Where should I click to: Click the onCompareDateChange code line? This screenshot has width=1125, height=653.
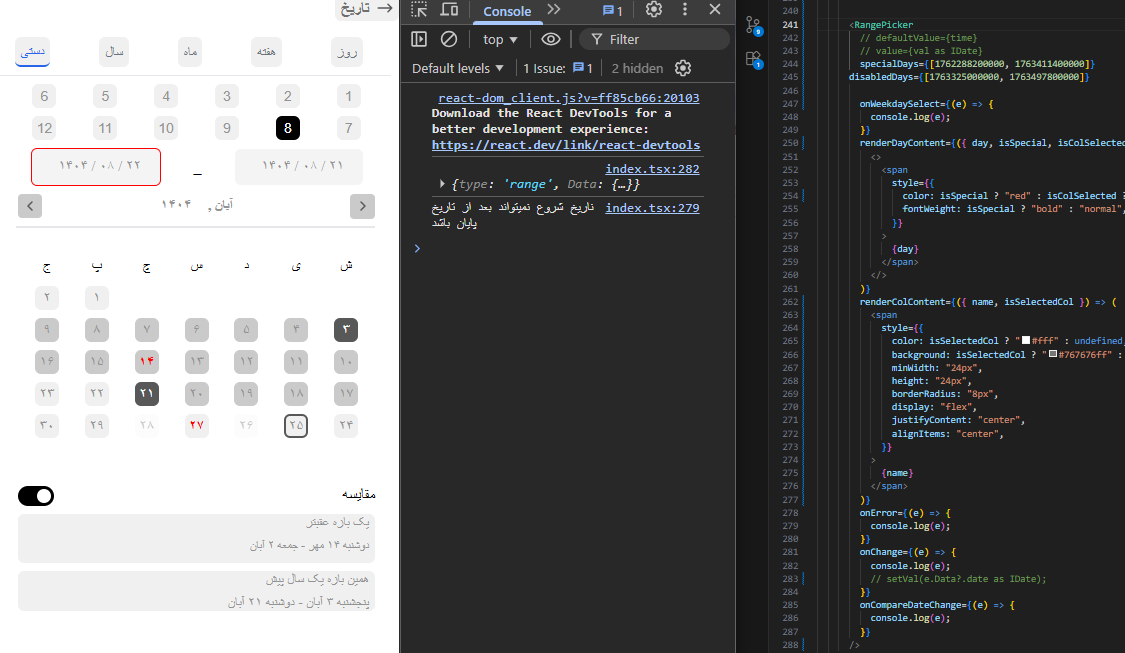click(937, 605)
